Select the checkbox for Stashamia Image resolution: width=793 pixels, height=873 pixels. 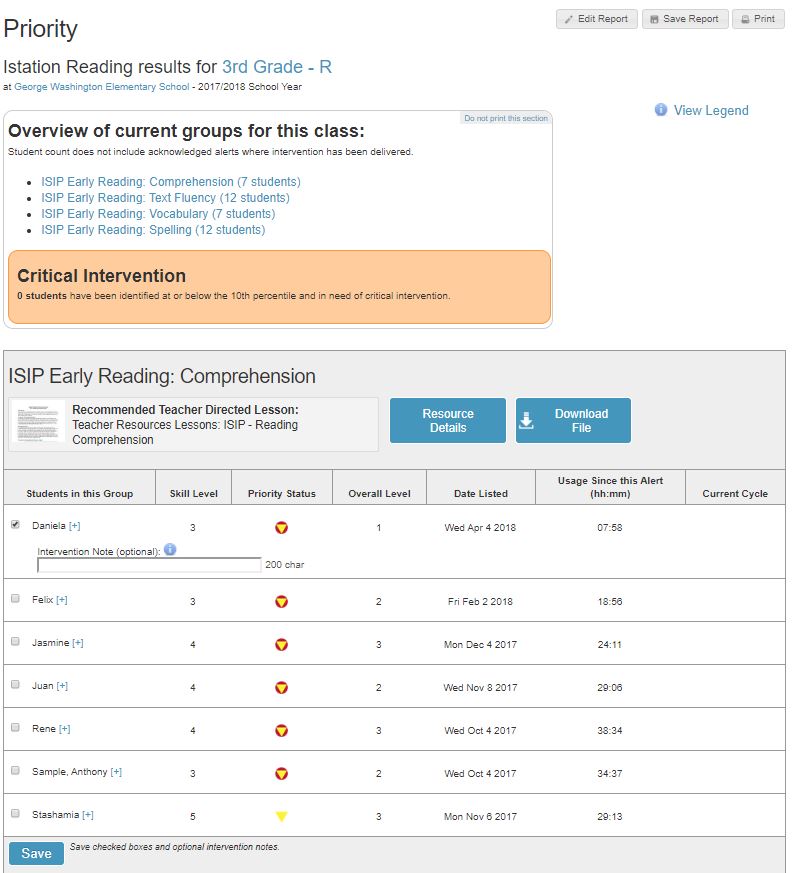click(16, 813)
